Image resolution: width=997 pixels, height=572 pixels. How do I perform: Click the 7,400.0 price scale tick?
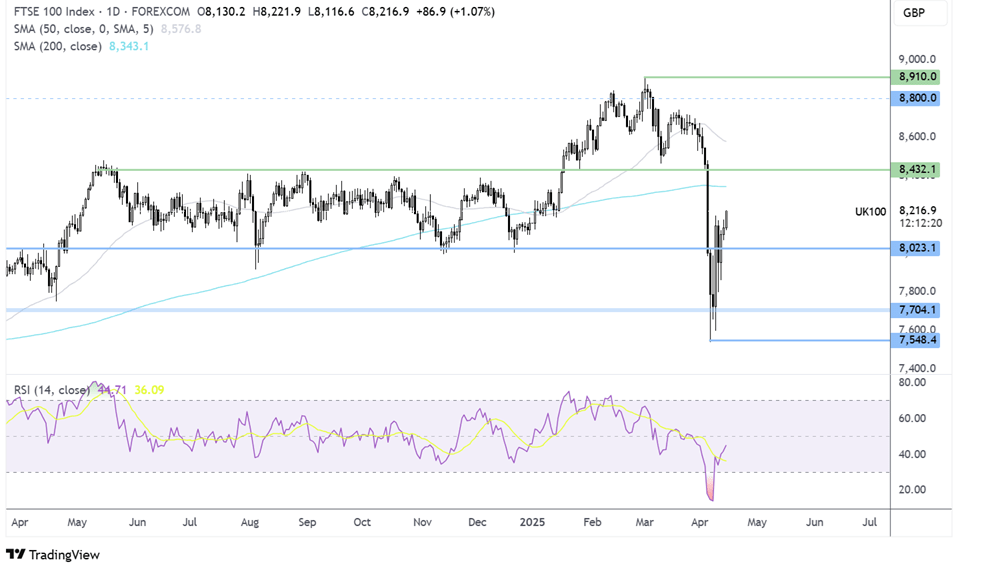tap(917, 368)
